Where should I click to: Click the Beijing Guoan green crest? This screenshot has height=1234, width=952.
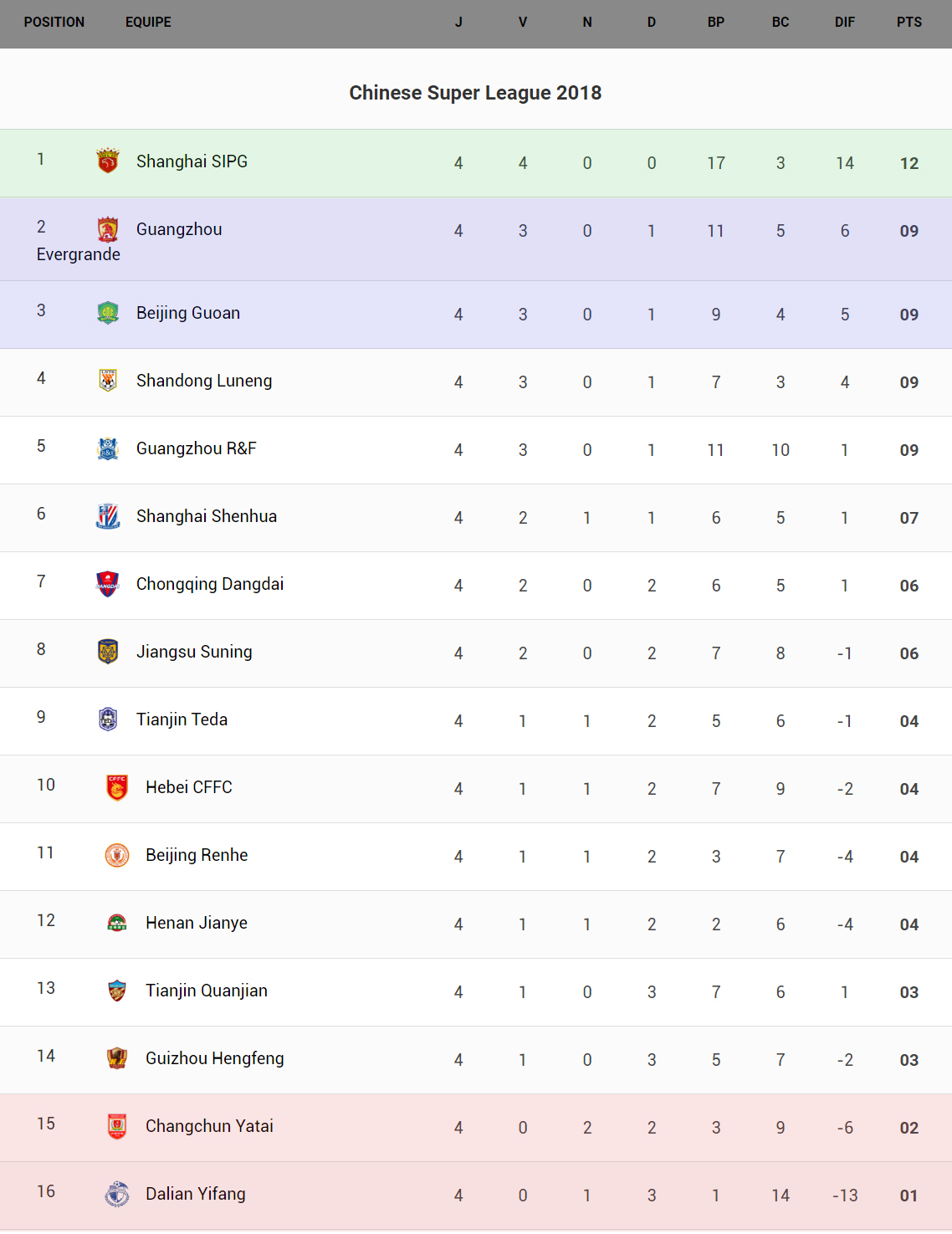[x=108, y=313]
